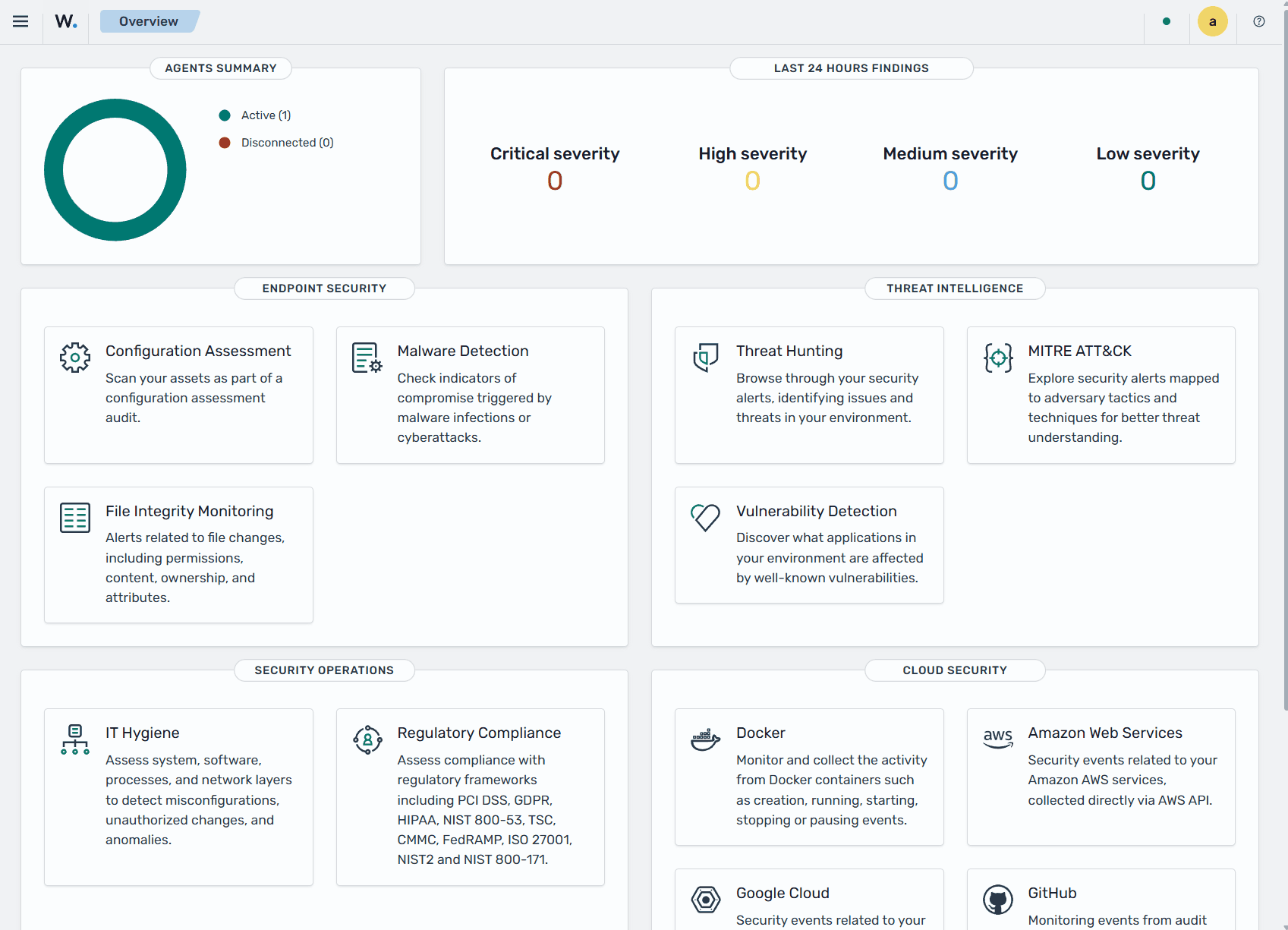Open the help question mark icon
Viewport: 1288px width, 930px height.
pos(1259,21)
